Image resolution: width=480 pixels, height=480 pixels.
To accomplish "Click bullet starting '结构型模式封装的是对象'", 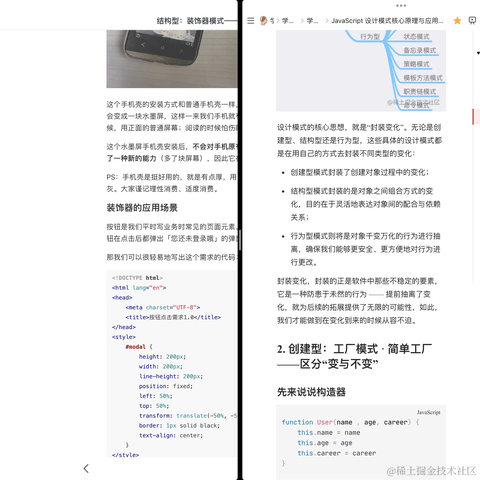I will pyautogui.click(x=365, y=204).
